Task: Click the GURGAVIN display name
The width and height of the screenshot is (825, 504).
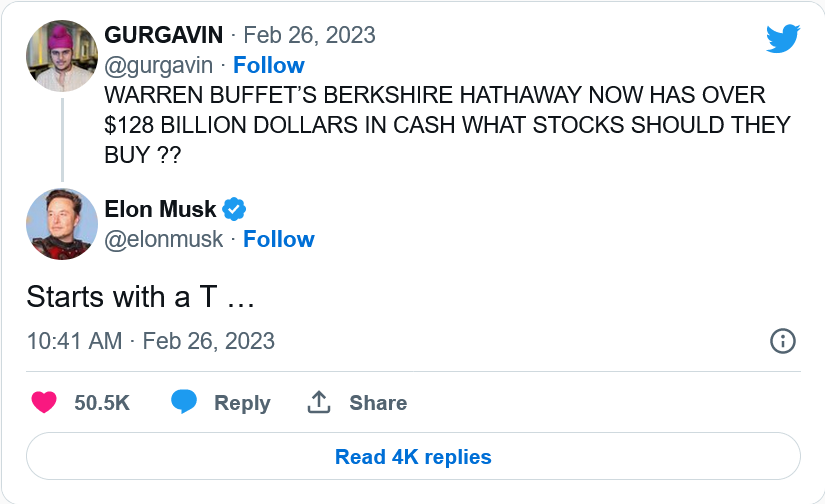Action: pos(165,35)
